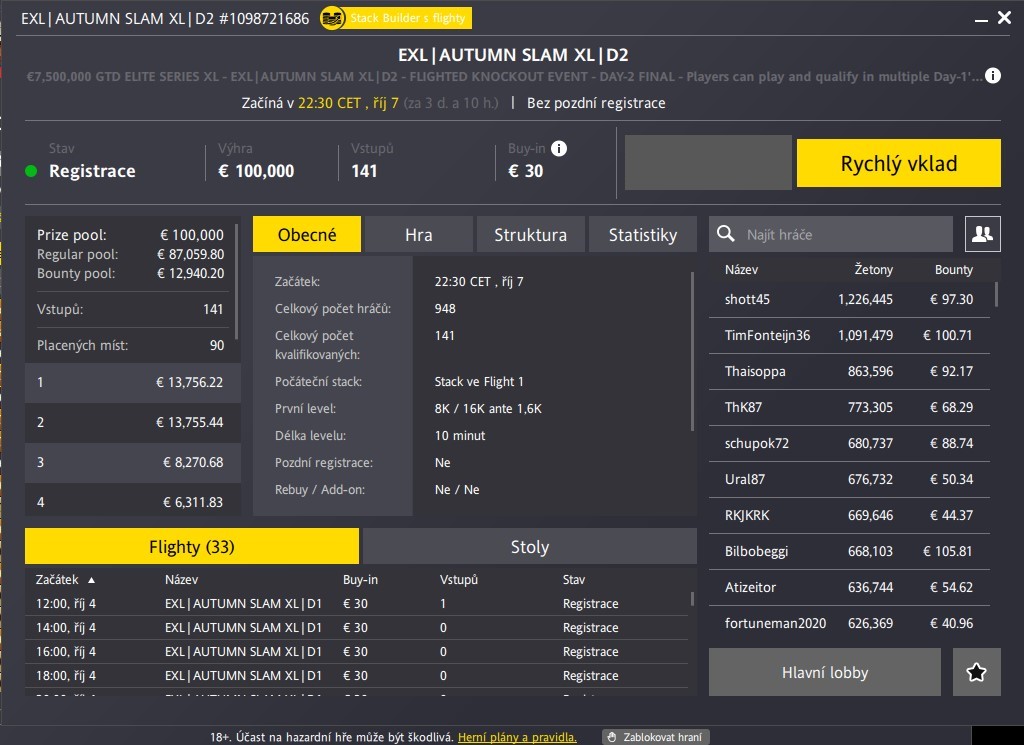Switch to the Struktura tab
Image resolution: width=1024 pixels, height=745 pixels.
530,234
